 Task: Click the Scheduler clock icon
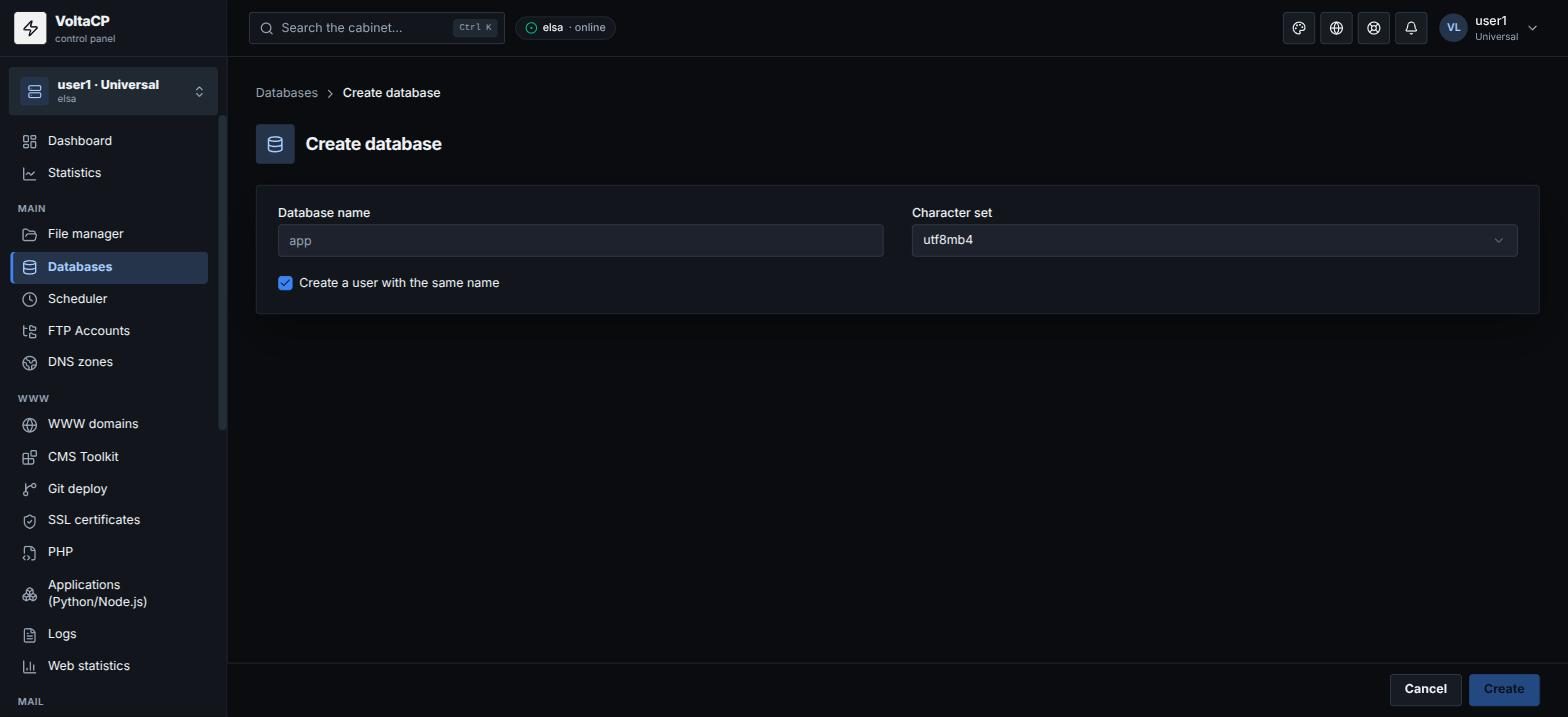coord(30,299)
